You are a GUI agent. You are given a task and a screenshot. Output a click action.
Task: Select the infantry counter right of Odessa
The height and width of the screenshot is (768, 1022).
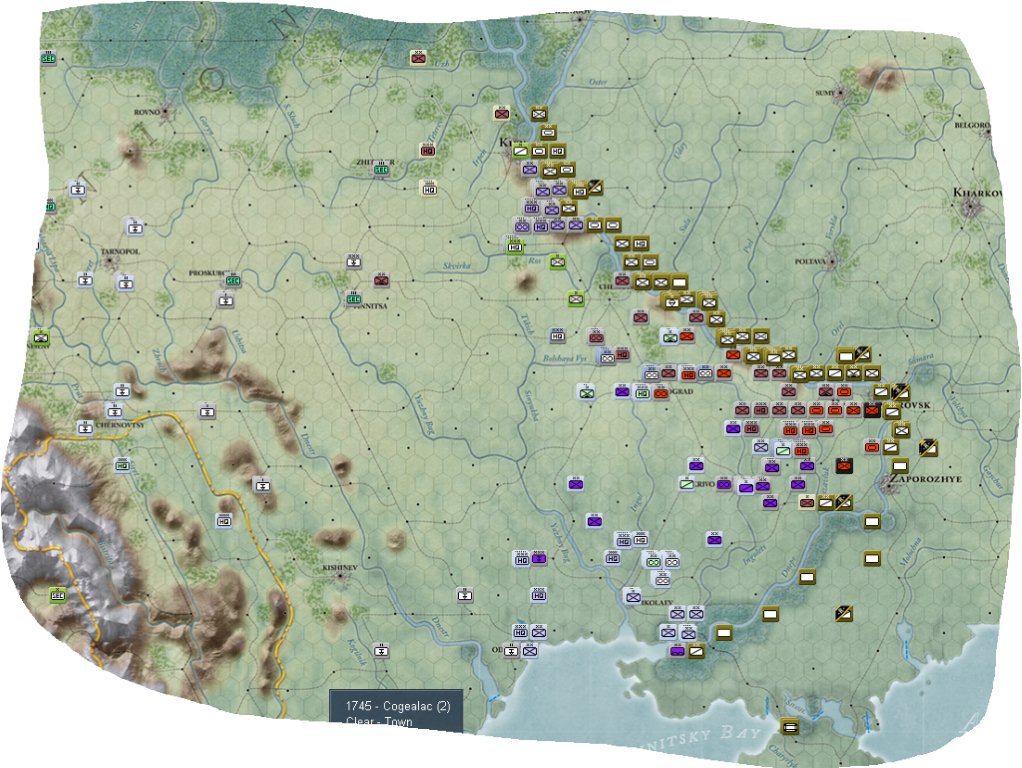click(x=530, y=650)
